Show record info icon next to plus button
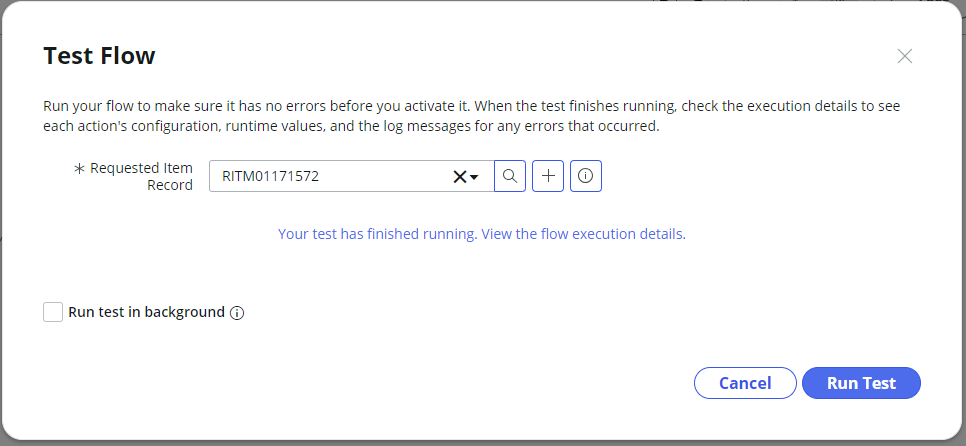Image resolution: width=966 pixels, height=446 pixels. [x=586, y=176]
